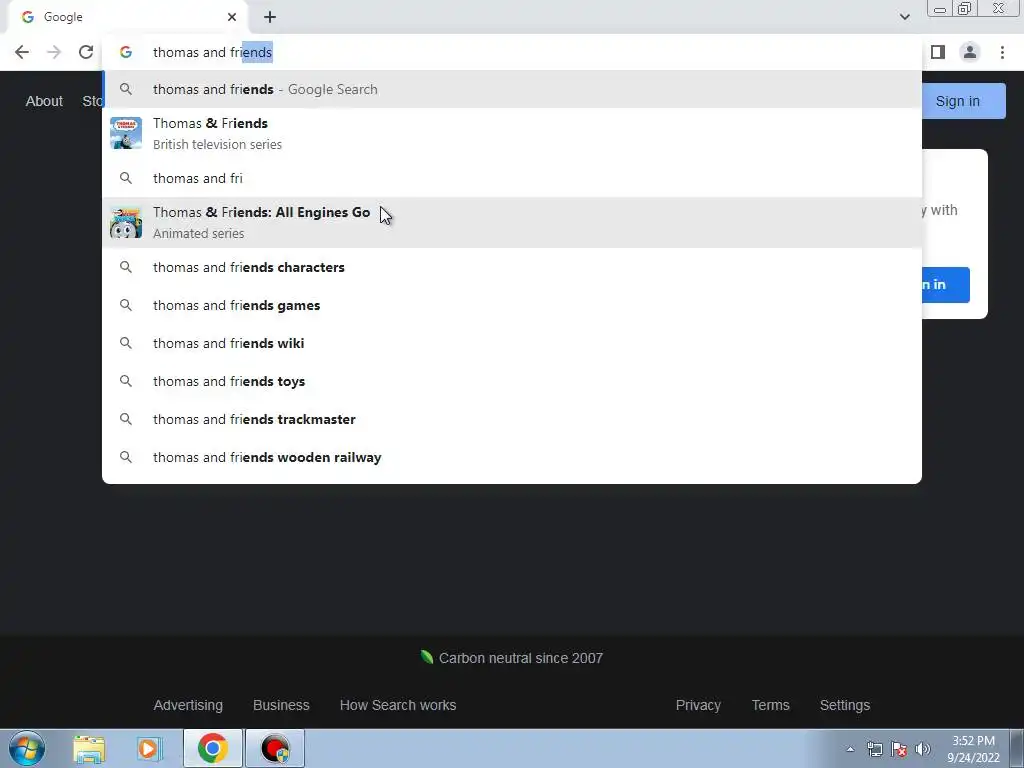The width and height of the screenshot is (1024, 768).
Task: Choose 'thomas and friends games' suggestion
Action: [512, 305]
